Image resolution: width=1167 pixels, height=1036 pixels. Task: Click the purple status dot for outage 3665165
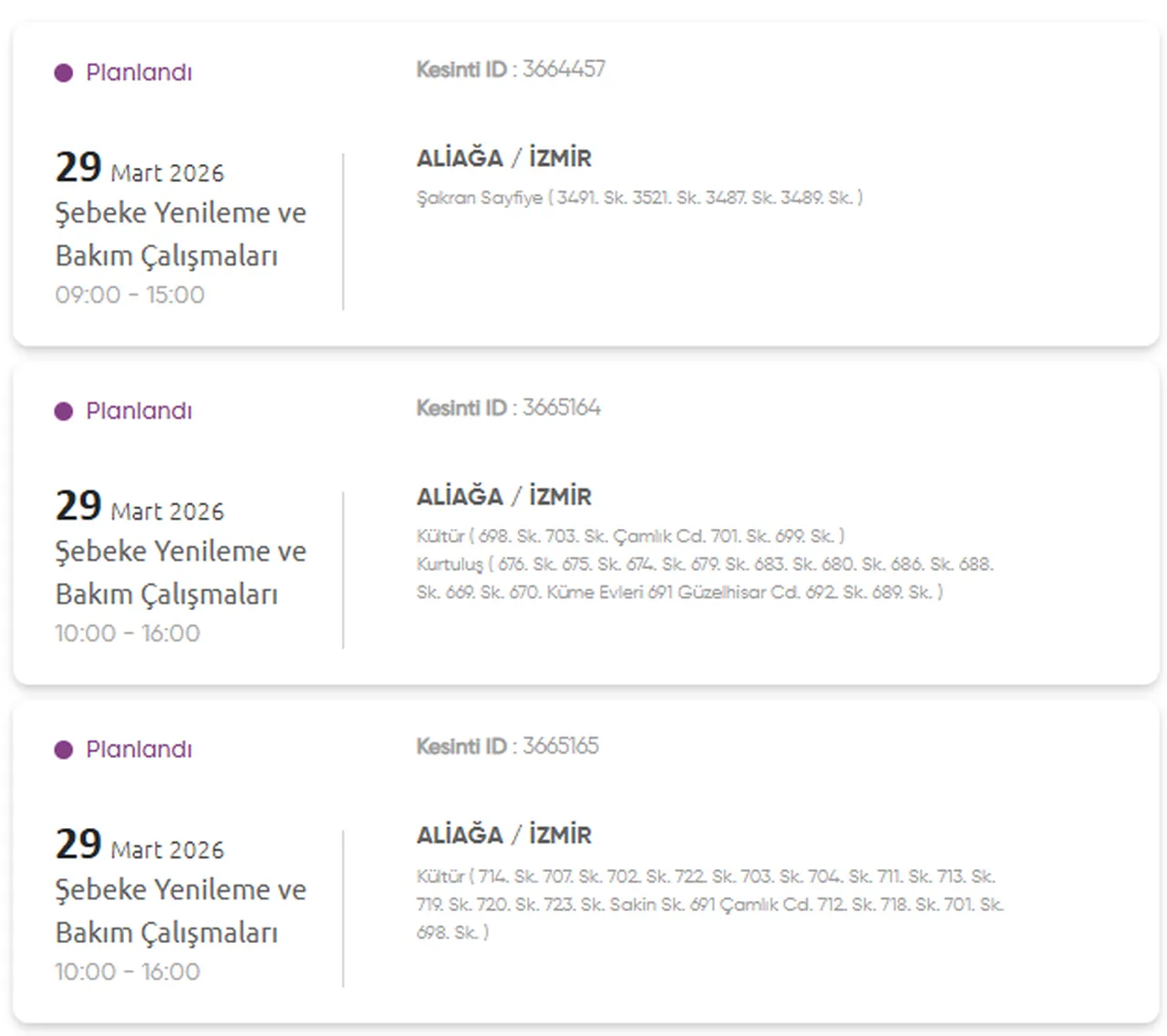63,750
